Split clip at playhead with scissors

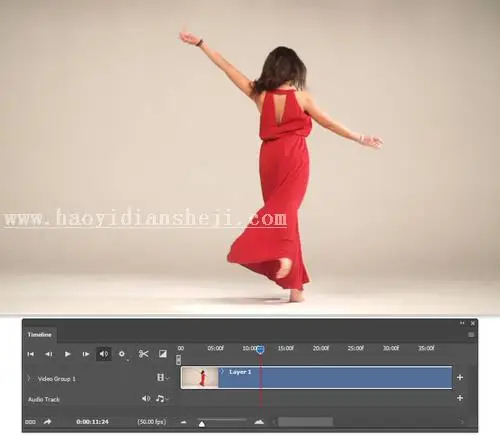143,354
